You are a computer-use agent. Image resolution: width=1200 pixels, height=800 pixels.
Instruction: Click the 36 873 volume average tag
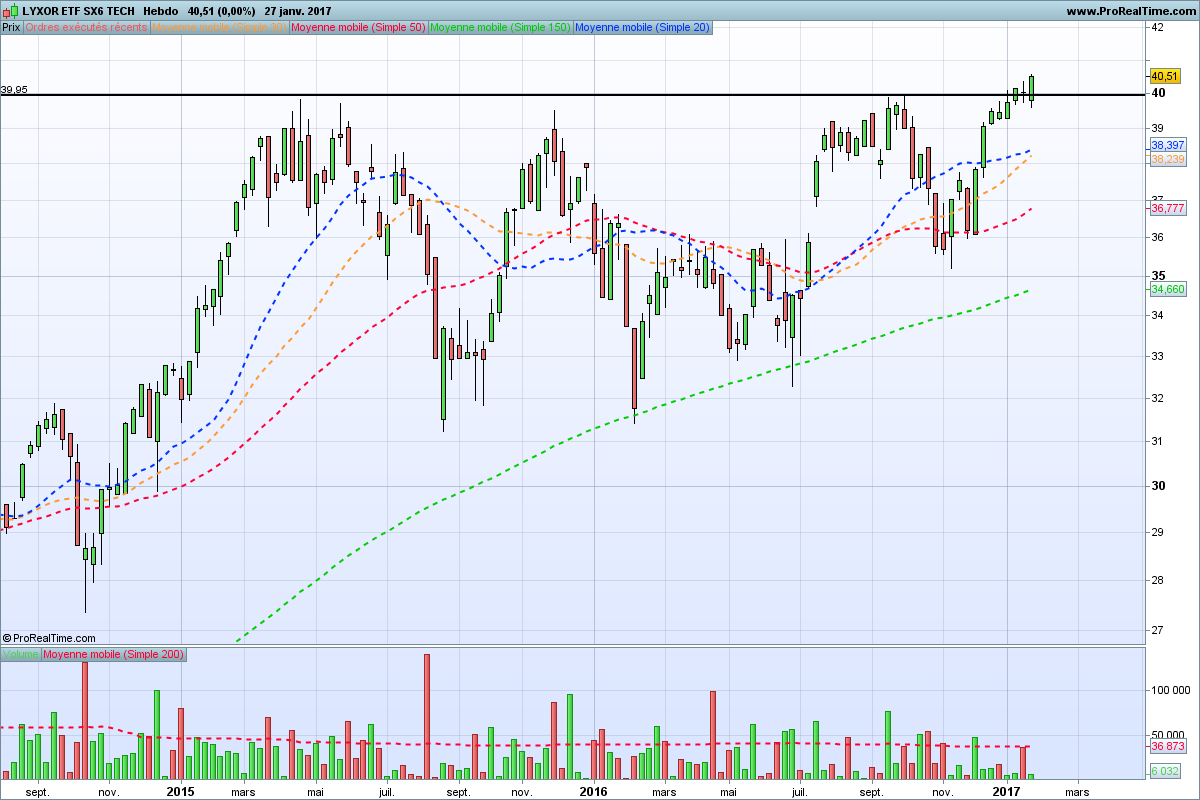pyautogui.click(x=1168, y=746)
